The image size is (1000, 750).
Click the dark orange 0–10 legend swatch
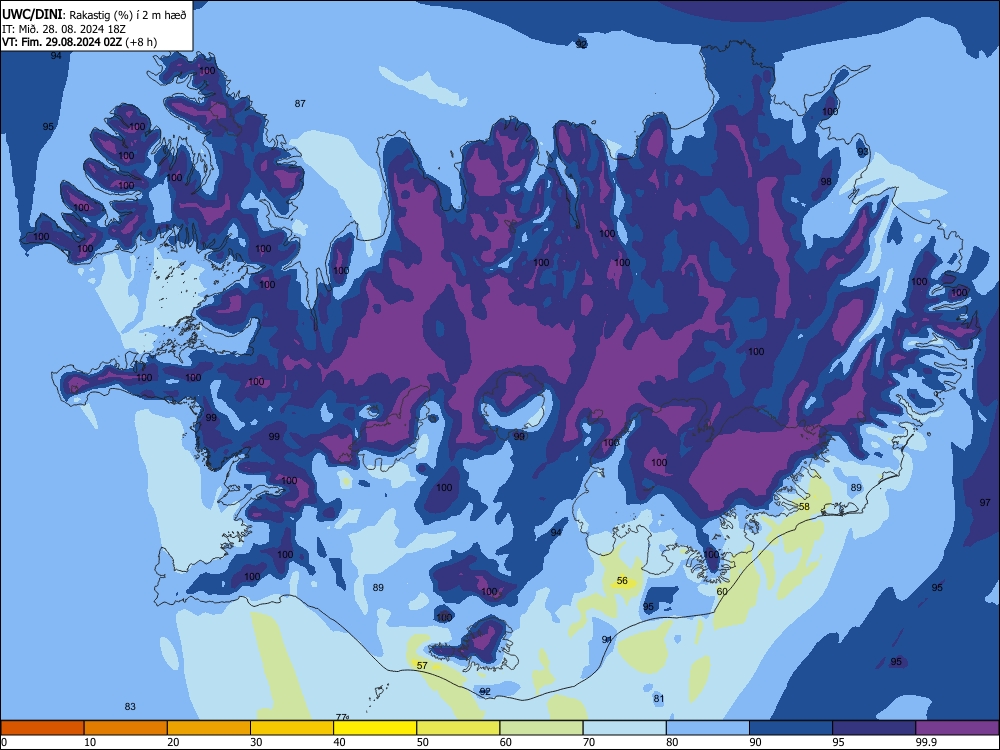pyautogui.click(x=42, y=728)
